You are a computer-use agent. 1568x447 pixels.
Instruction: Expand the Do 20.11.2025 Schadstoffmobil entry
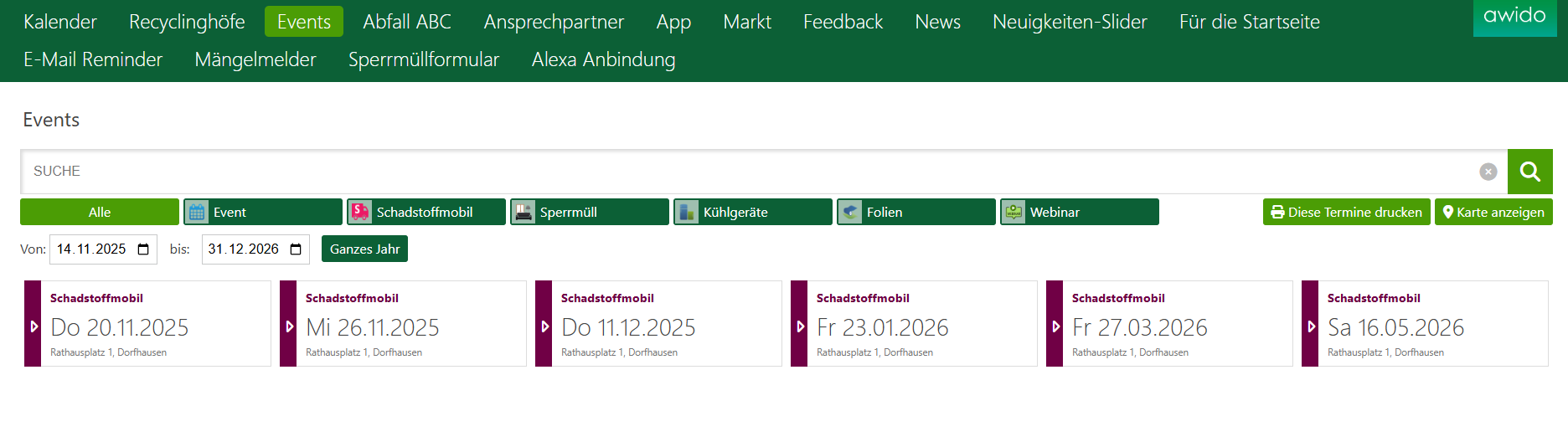(x=34, y=326)
